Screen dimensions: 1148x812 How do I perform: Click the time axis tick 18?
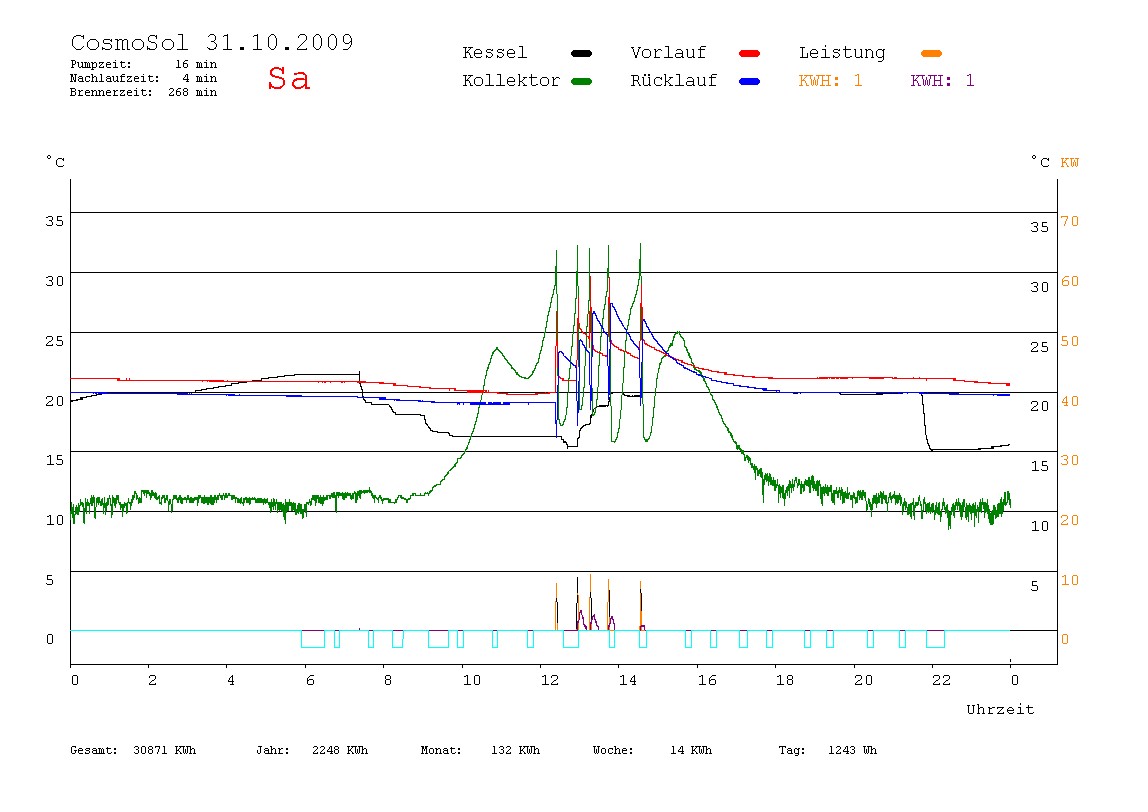tap(785, 680)
